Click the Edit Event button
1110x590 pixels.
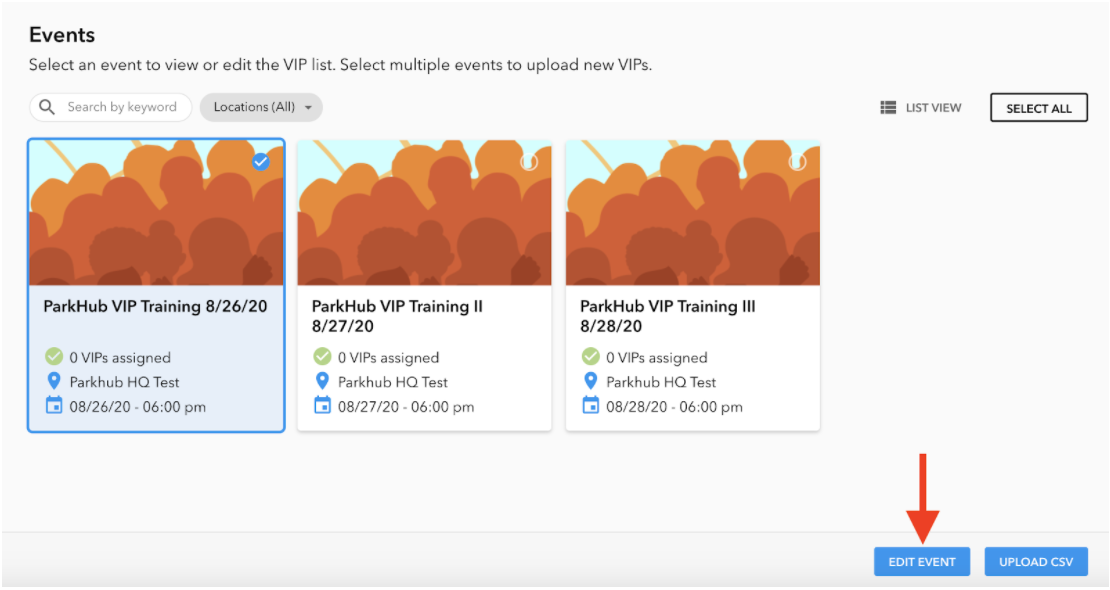[x=922, y=562]
